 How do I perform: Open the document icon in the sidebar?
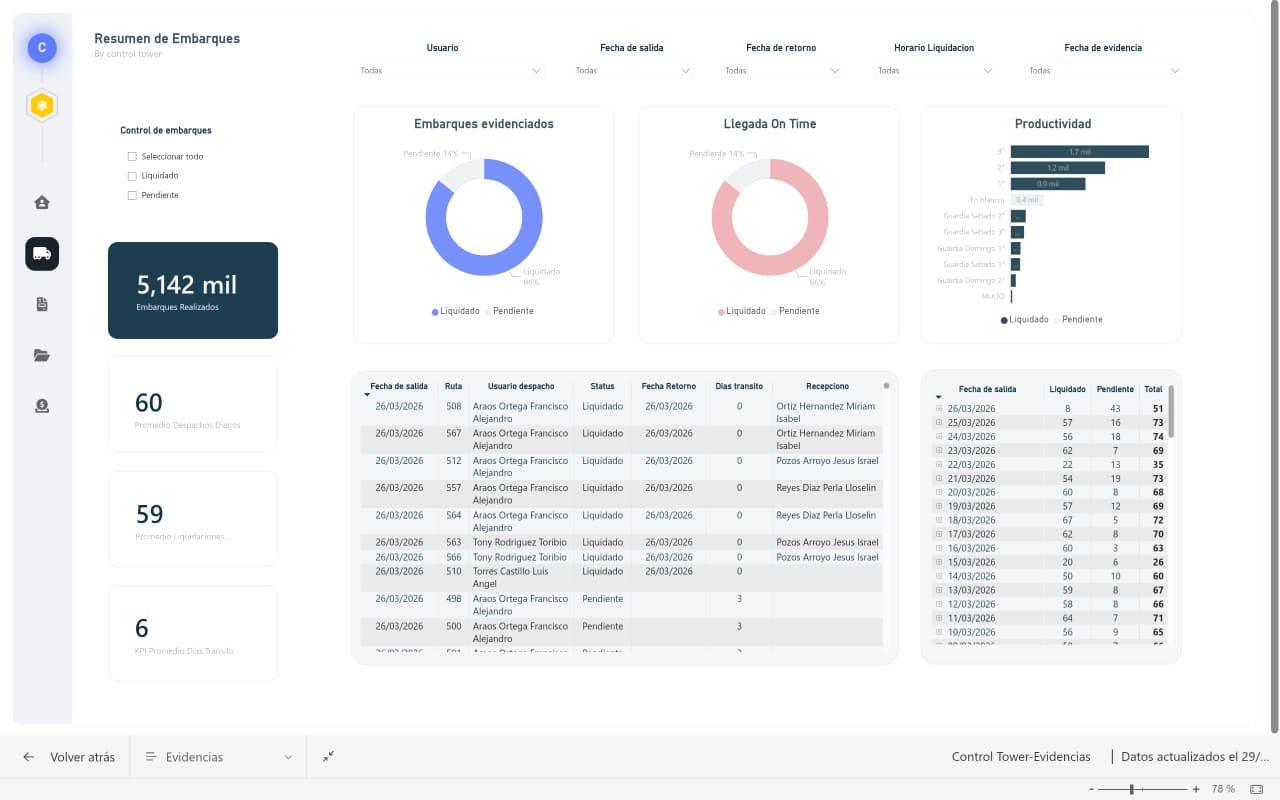click(42, 305)
